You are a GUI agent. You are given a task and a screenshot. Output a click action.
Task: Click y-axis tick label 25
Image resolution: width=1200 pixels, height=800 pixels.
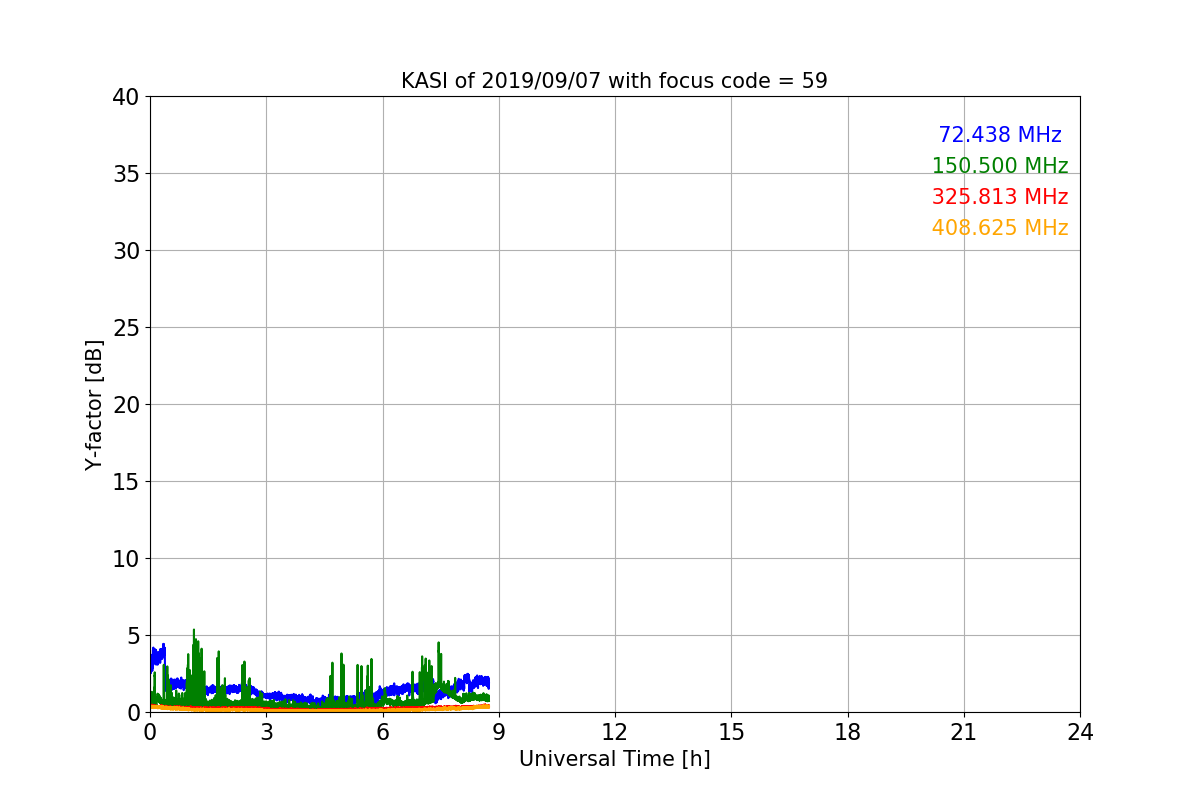click(x=125, y=328)
